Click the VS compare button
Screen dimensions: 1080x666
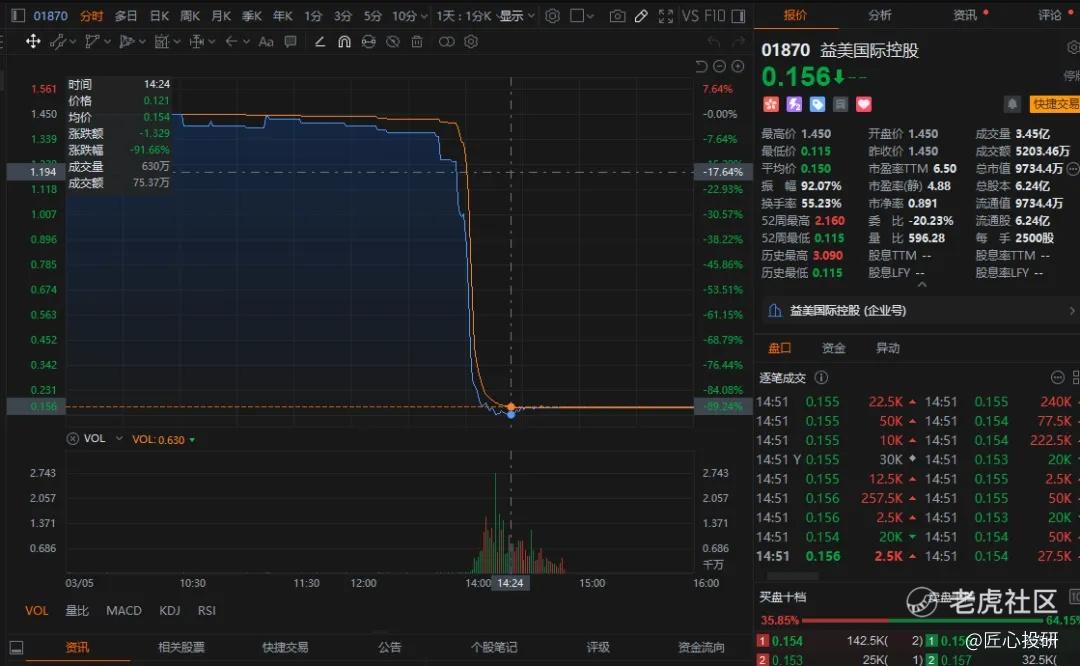(x=690, y=15)
